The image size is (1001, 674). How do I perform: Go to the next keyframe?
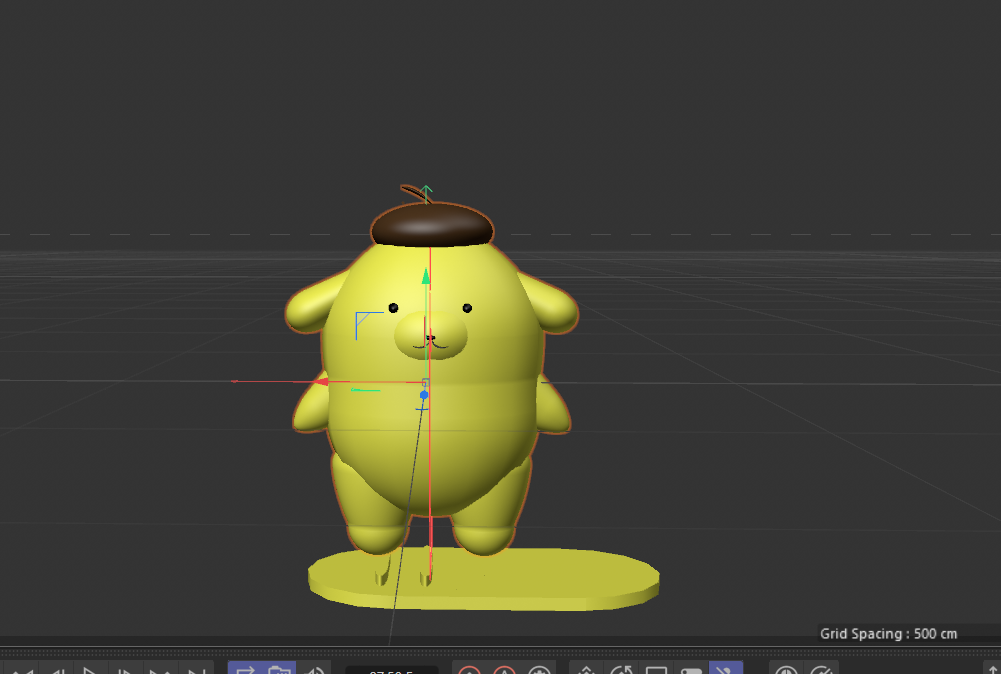tap(159, 669)
